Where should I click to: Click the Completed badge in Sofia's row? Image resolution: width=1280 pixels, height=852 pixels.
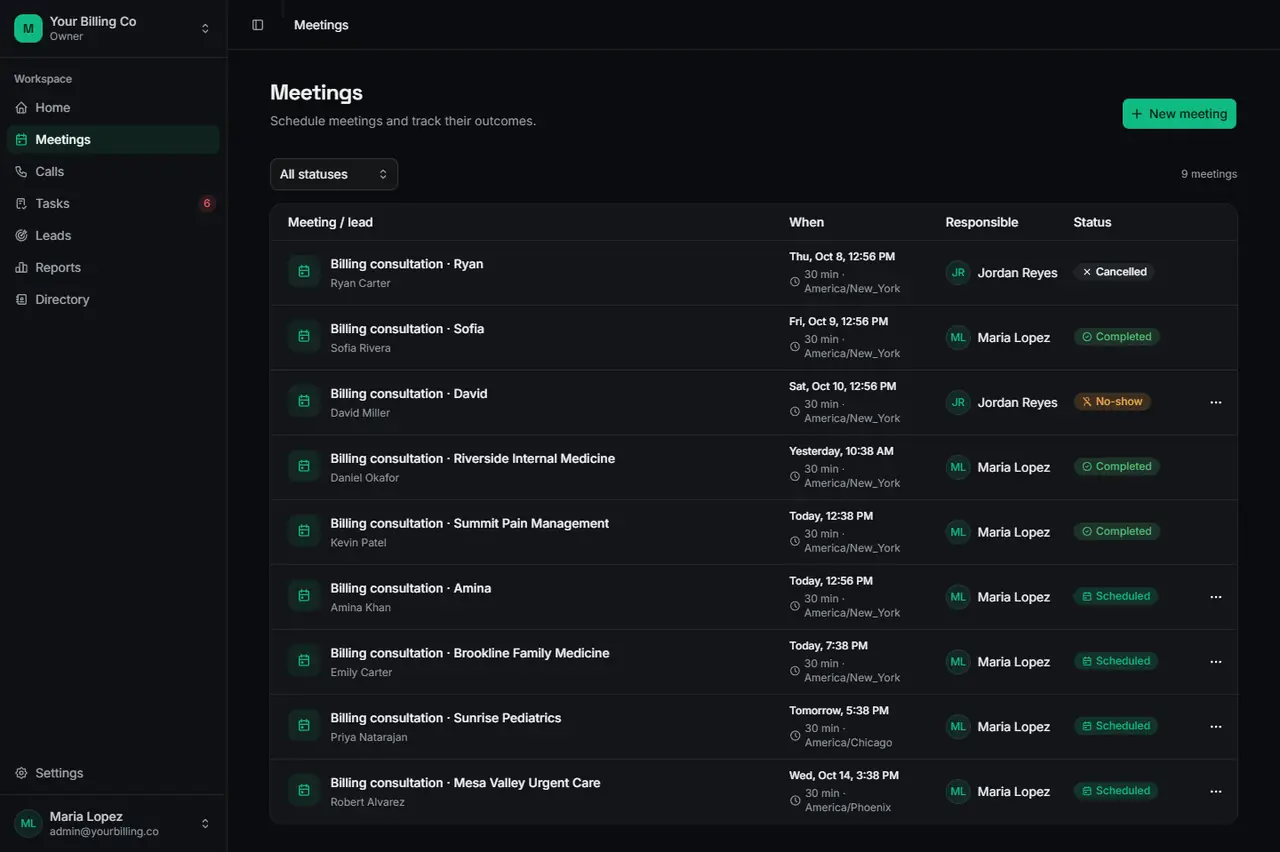coord(1117,337)
